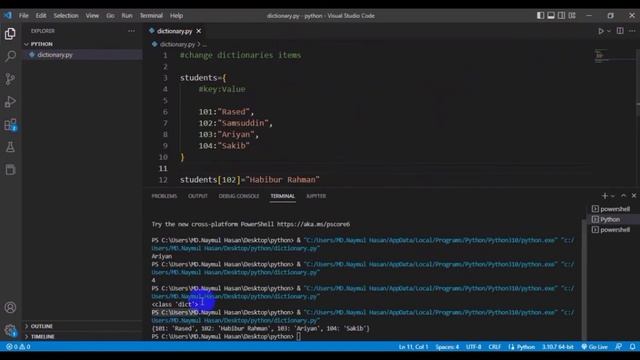The image size is (640, 360).
Task: Open run options dropdown arrow
Action: (609, 31)
